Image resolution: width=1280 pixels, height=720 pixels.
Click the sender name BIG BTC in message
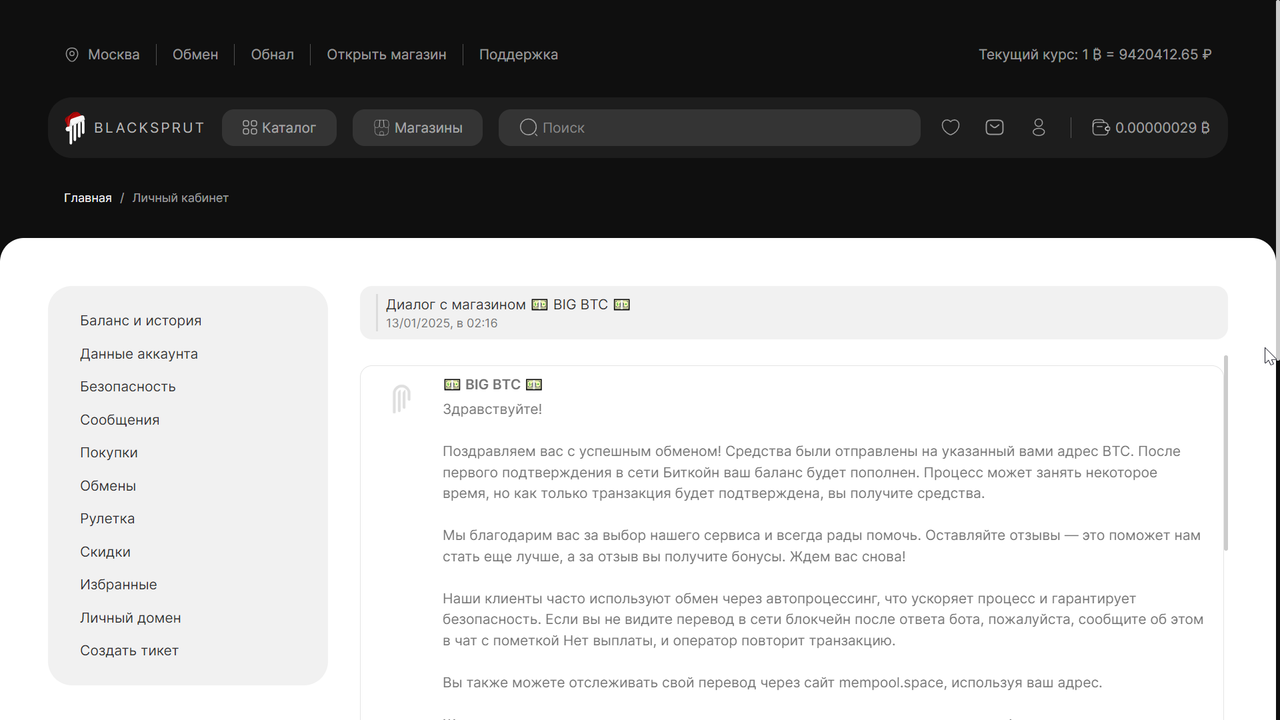point(493,385)
